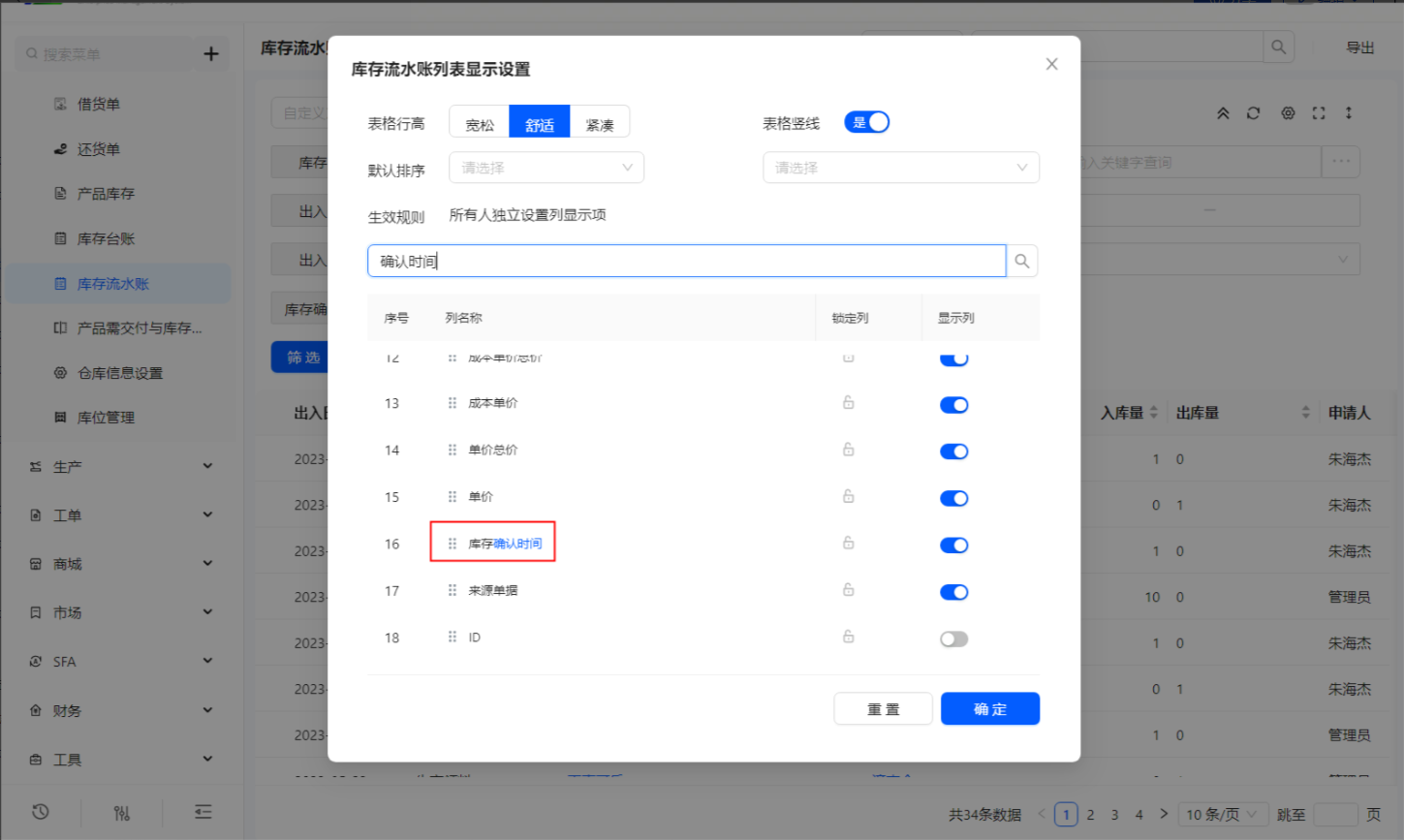The width and height of the screenshot is (1404, 840).
Task: Select 宽松 row height option
Action: 480,123
